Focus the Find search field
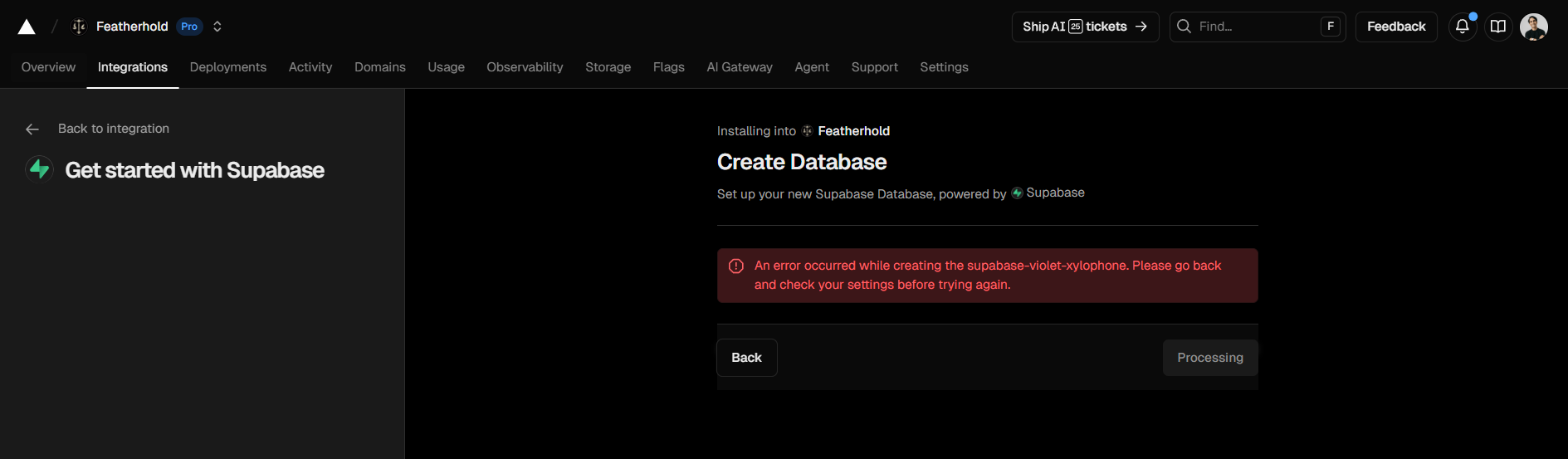The image size is (1568, 459). coord(1257,27)
